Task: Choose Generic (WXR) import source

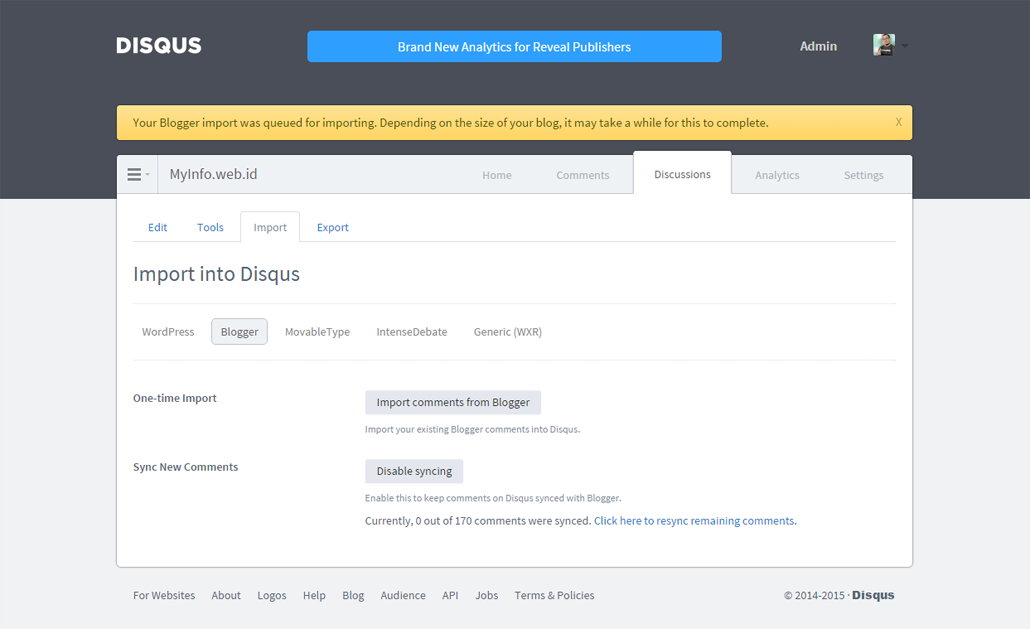Action: (x=508, y=332)
